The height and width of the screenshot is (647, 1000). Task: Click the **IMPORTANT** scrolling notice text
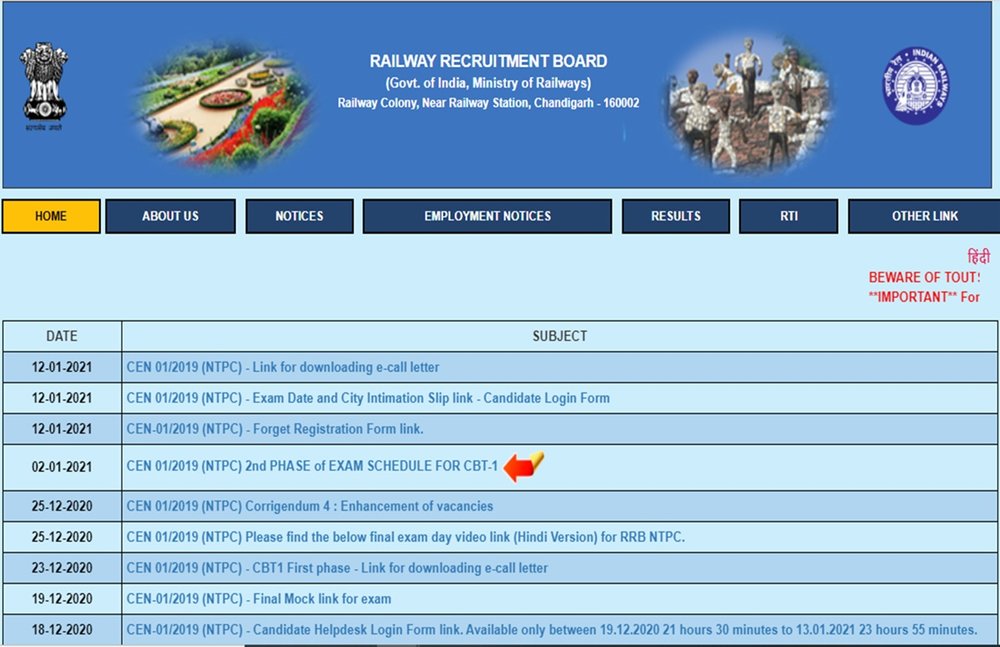click(x=923, y=297)
